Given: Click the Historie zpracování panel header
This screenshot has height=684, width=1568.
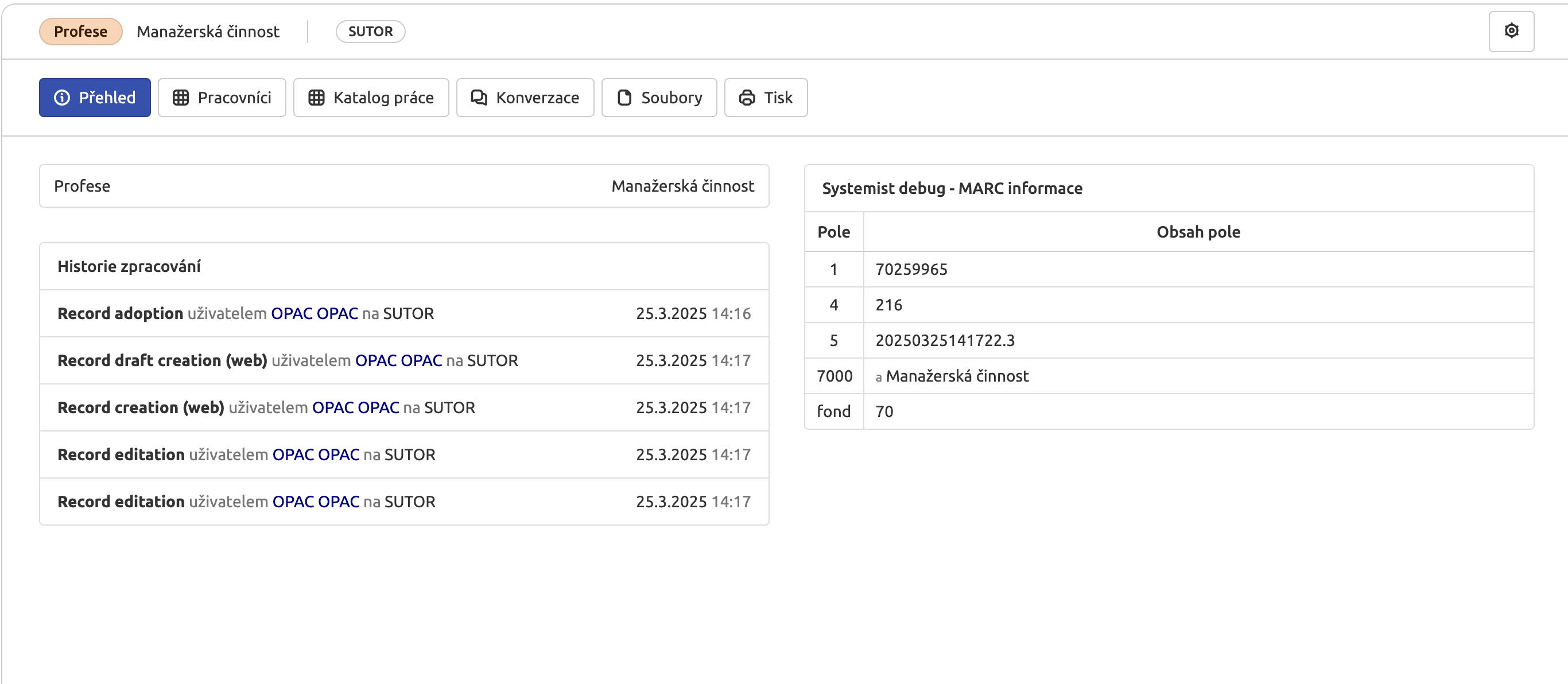Looking at the screenshot, I should point(129,266).
